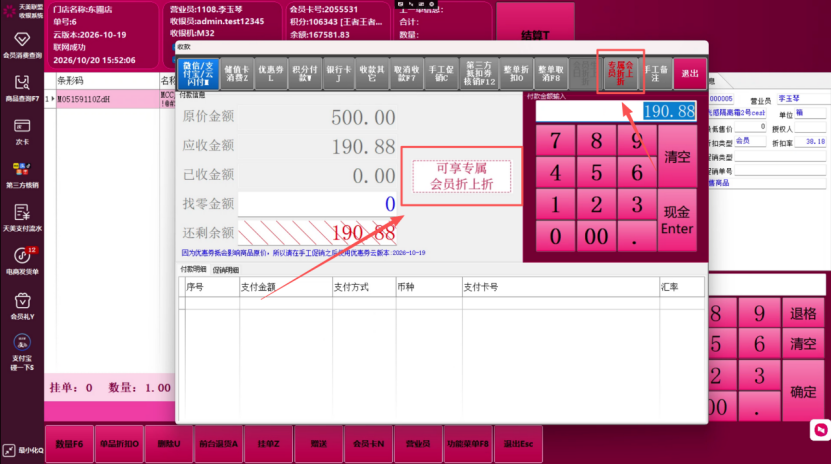Switch to 付款明细 tab
The image size is (831, 464).
pyautogui.click(x=193, y=270)
